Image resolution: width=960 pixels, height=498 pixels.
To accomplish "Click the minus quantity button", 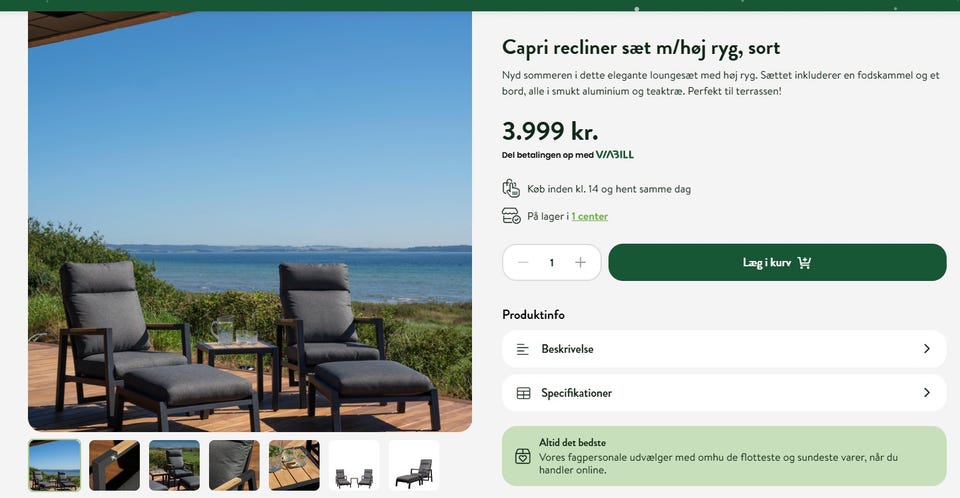I will point(523,263).
